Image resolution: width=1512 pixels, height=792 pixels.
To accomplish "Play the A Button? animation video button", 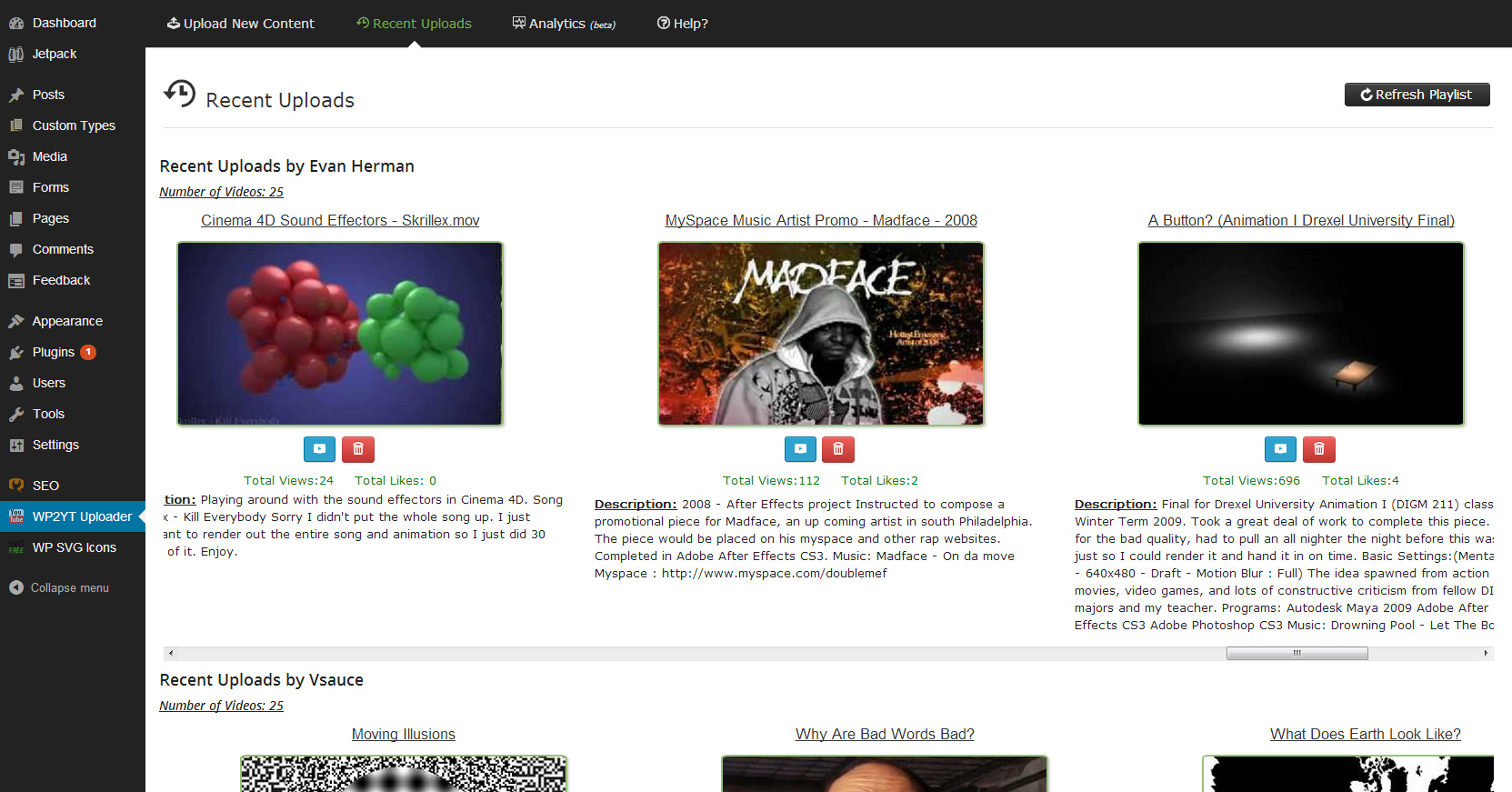I will pyautogui.click(x=1280, y=449).
